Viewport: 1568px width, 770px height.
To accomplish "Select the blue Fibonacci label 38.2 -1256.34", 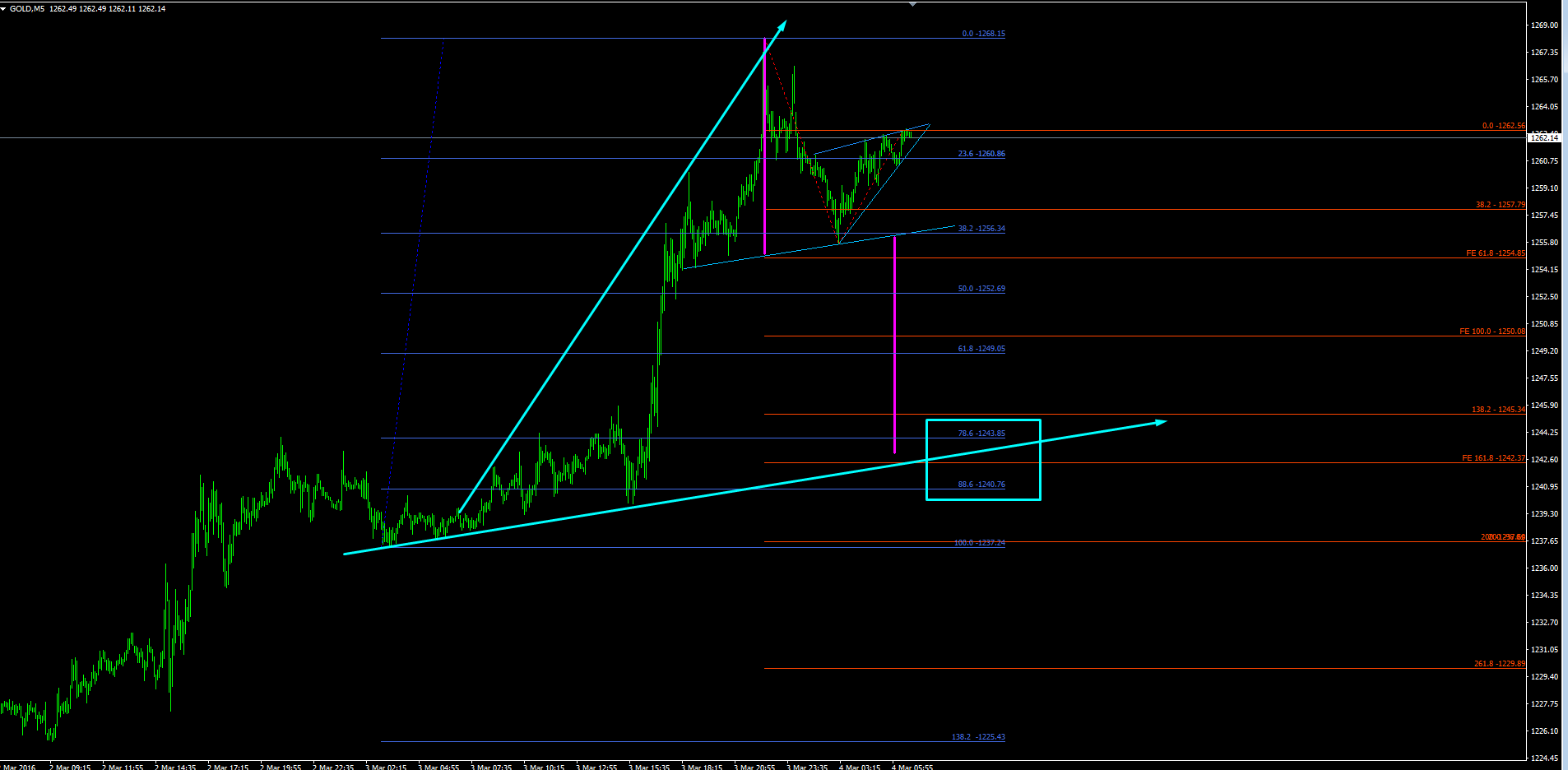I will click(x=981, y=229).
